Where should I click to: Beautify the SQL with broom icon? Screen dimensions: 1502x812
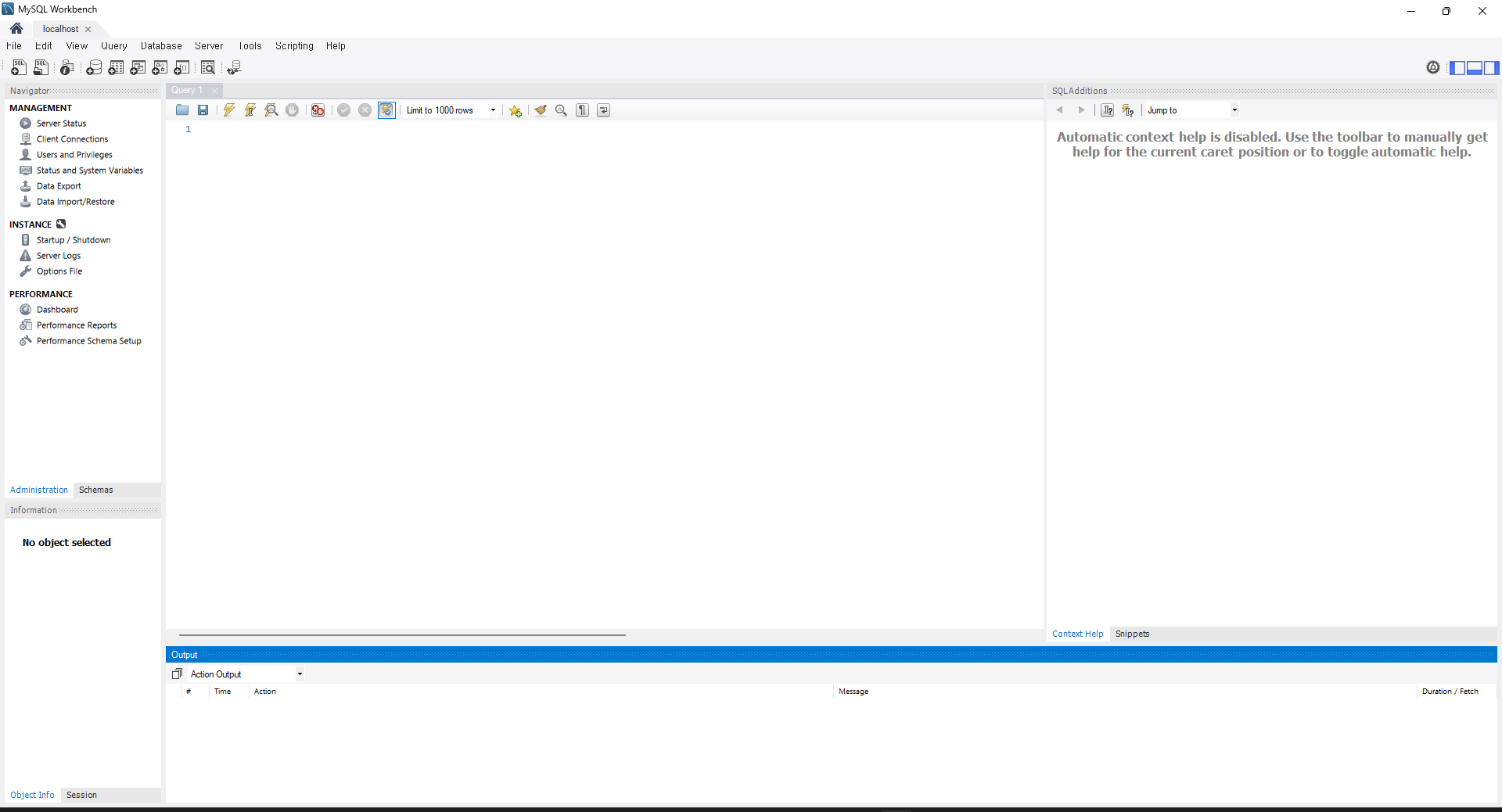click(x=541, y=110)
